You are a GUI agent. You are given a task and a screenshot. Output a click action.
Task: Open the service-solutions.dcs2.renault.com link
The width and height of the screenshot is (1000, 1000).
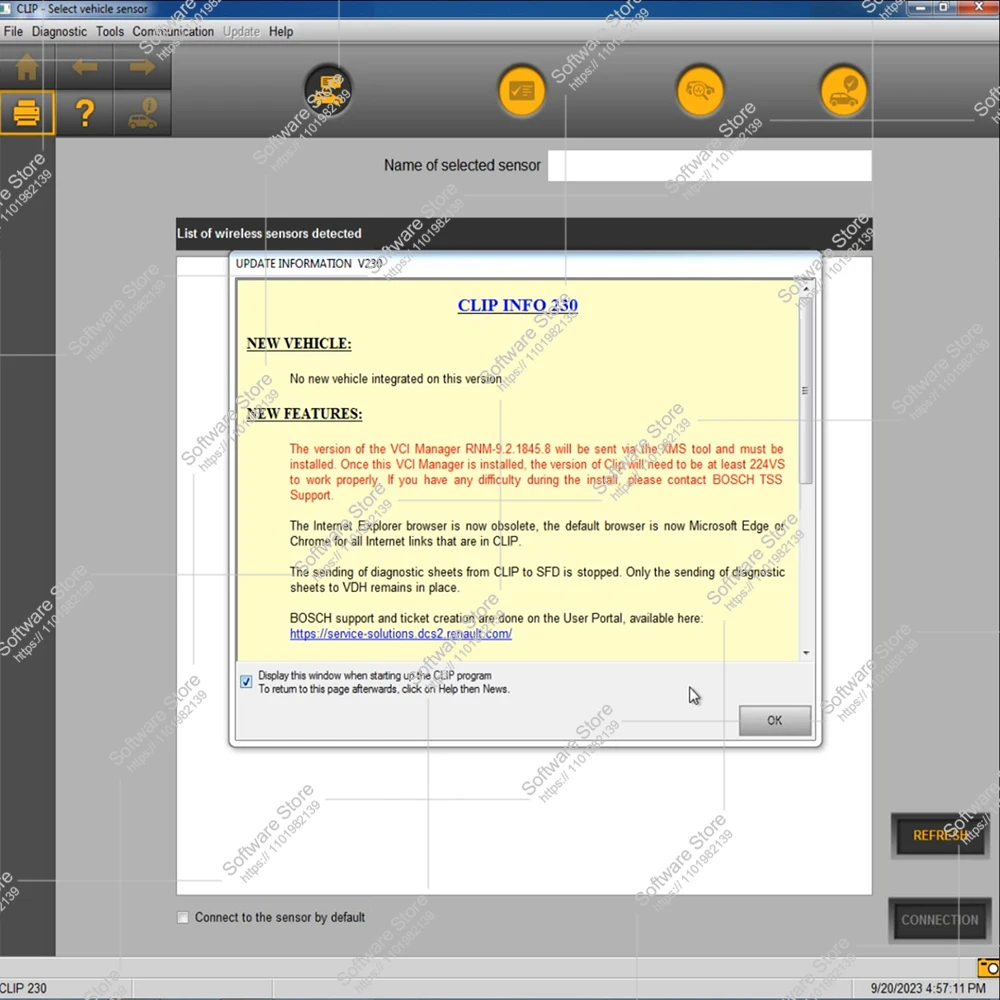(401, 633)
